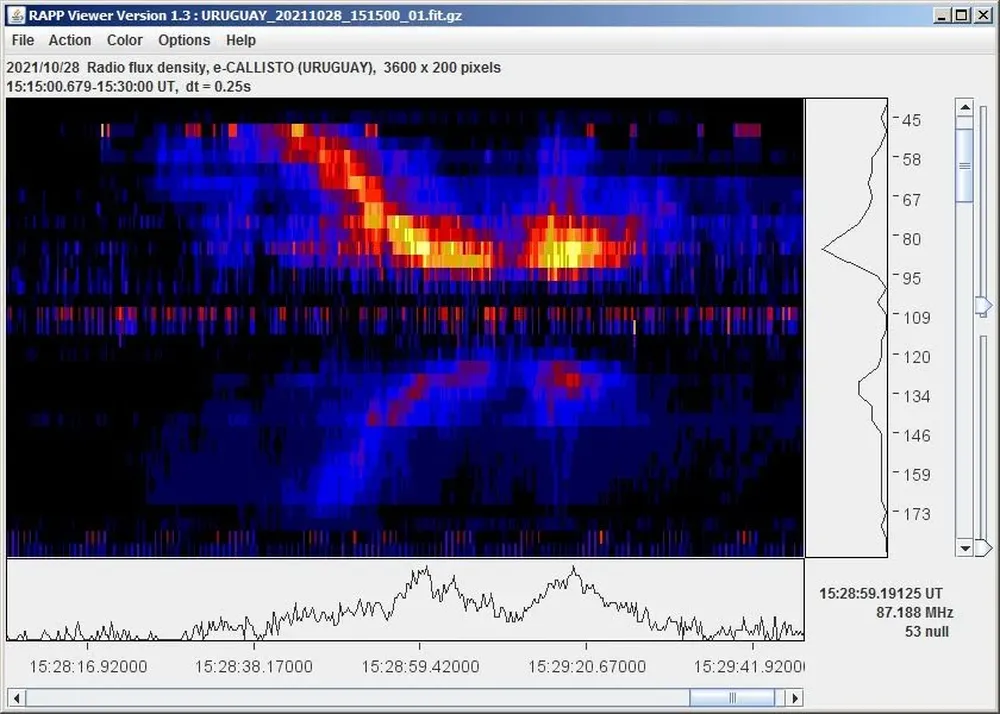The height and width of the screenshot is (714, 1000).
Task: Open the Help menu
Action: (x=240, y=40)
